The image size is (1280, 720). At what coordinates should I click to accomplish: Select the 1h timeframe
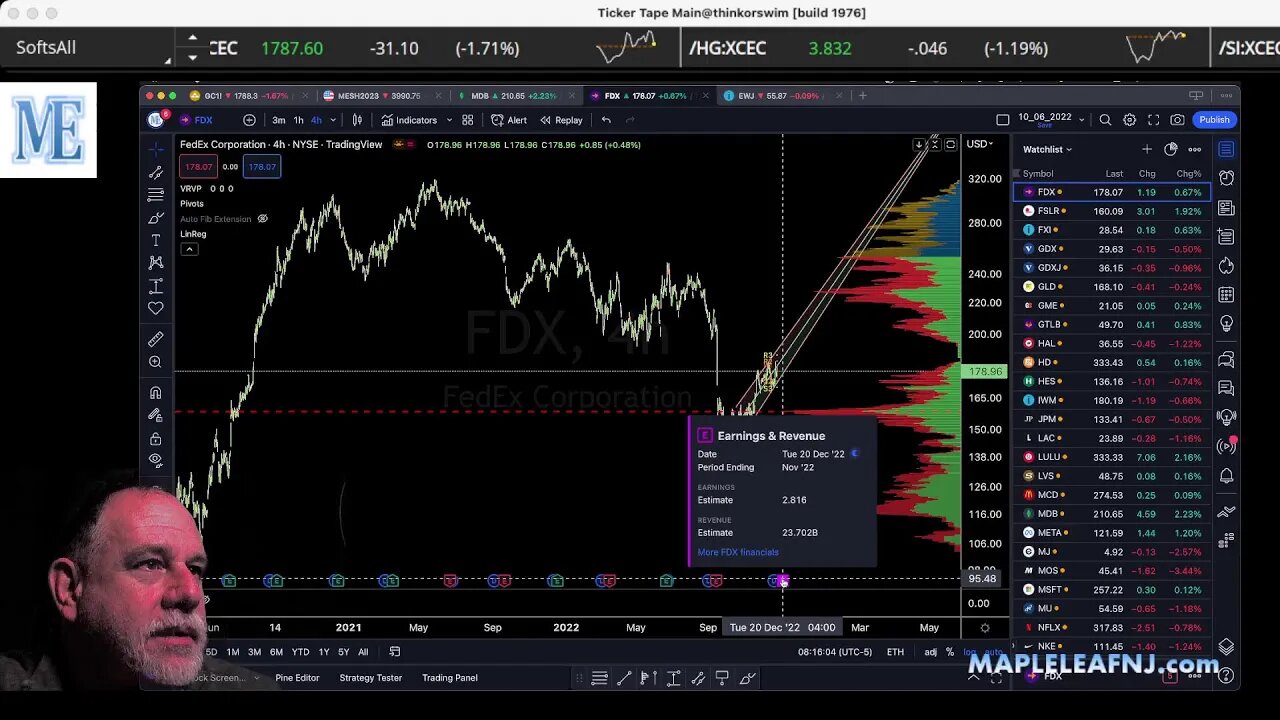[298, 120]
